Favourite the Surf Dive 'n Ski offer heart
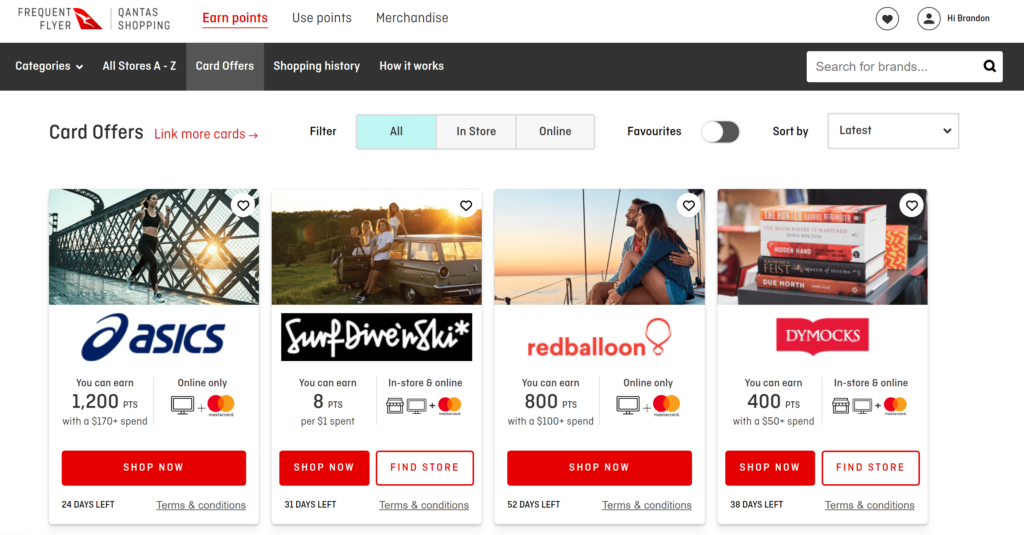The image size is (1024, 535). click(x=466, y=206)
